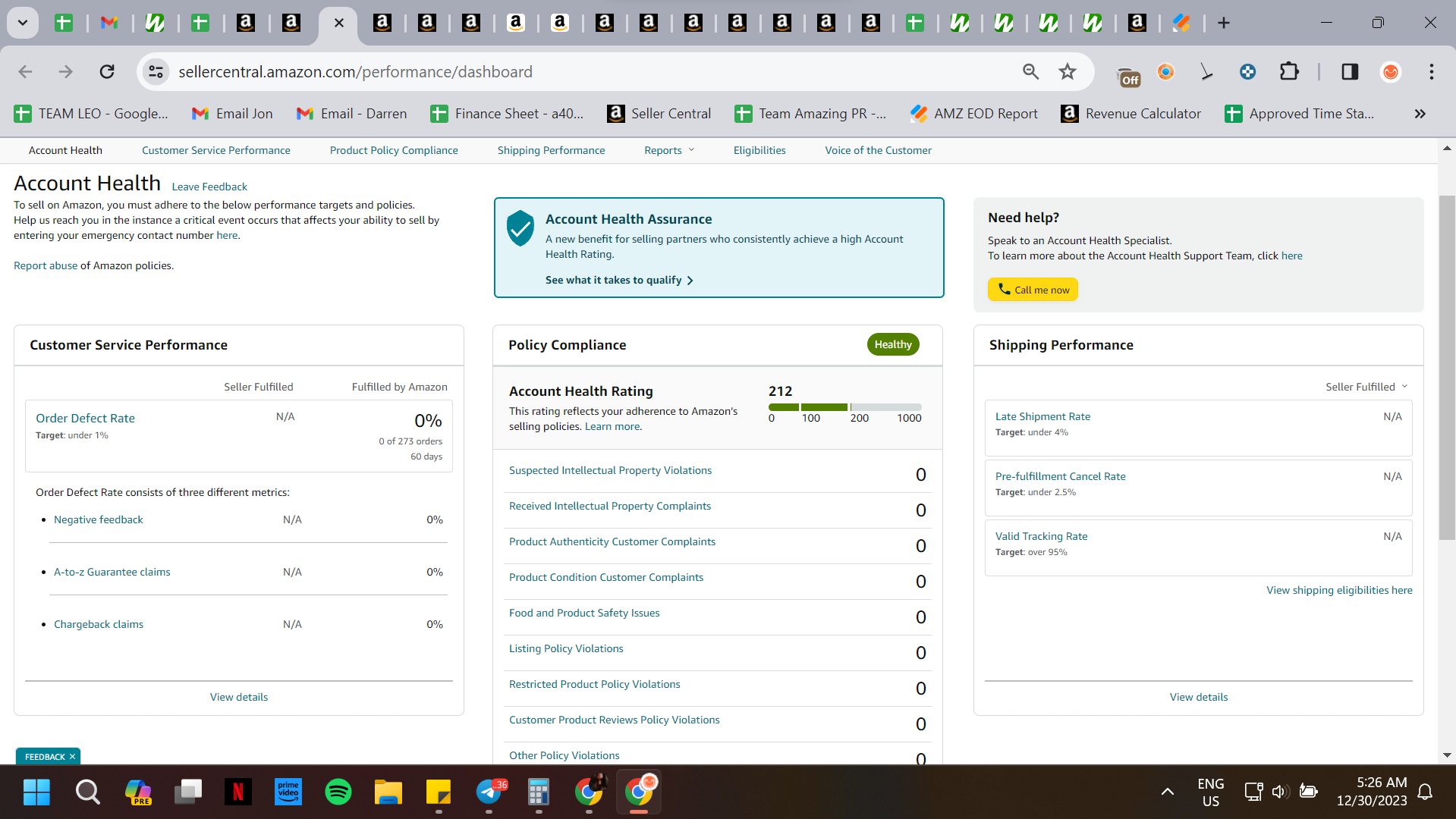Screen dimensions: 1456x819
Task: Open the Revenue Calculator bookmark
Action: (x=1131, y=113)
